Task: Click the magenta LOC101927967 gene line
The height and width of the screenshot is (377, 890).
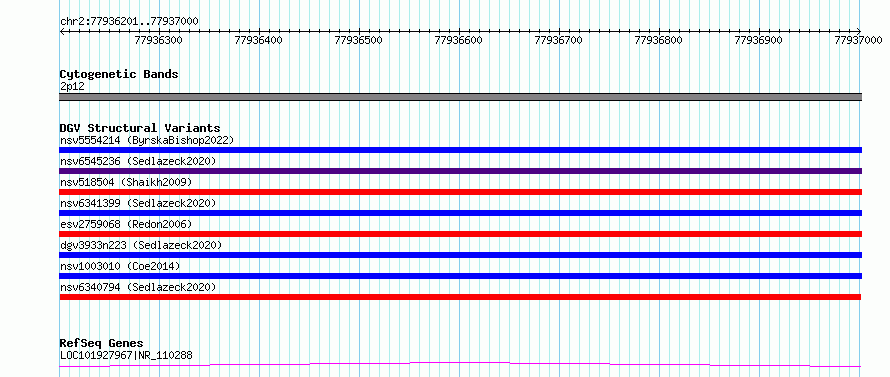Action: pyautogui.click(x=460, y=364)
